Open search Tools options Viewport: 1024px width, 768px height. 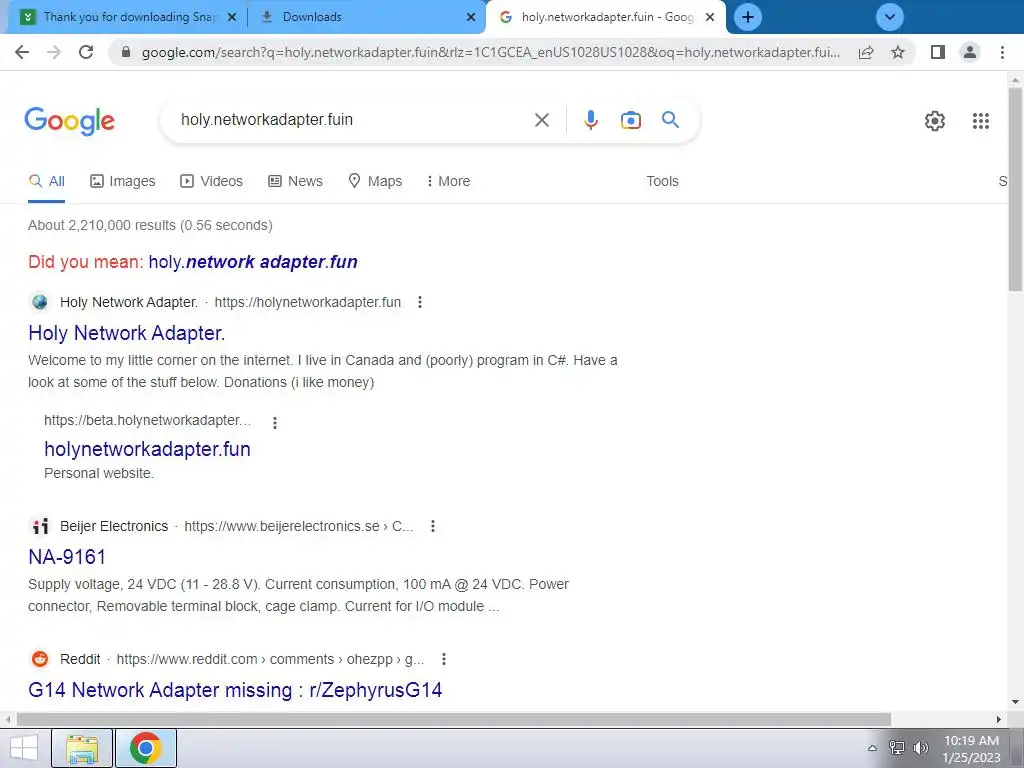point(662,182)
